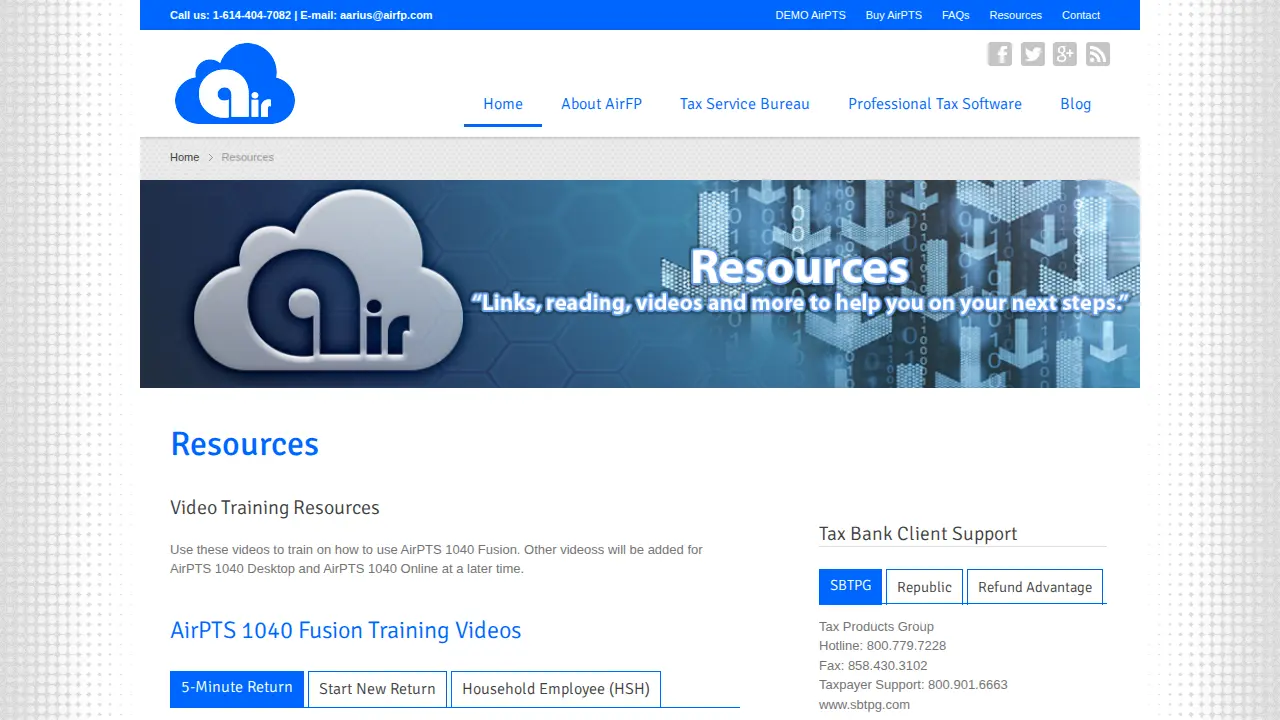Go to DEMO AirPTS link

[811, 15]
